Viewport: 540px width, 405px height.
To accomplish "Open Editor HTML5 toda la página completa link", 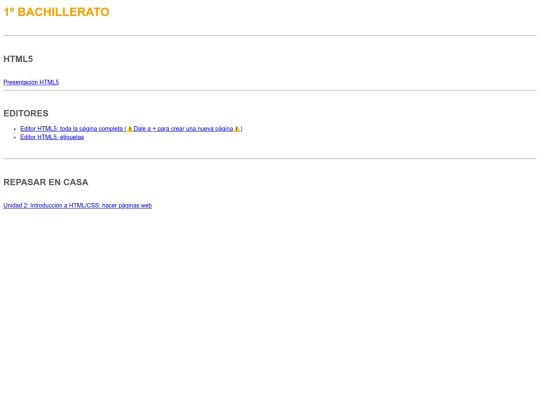I will click(x=131, y=129).
